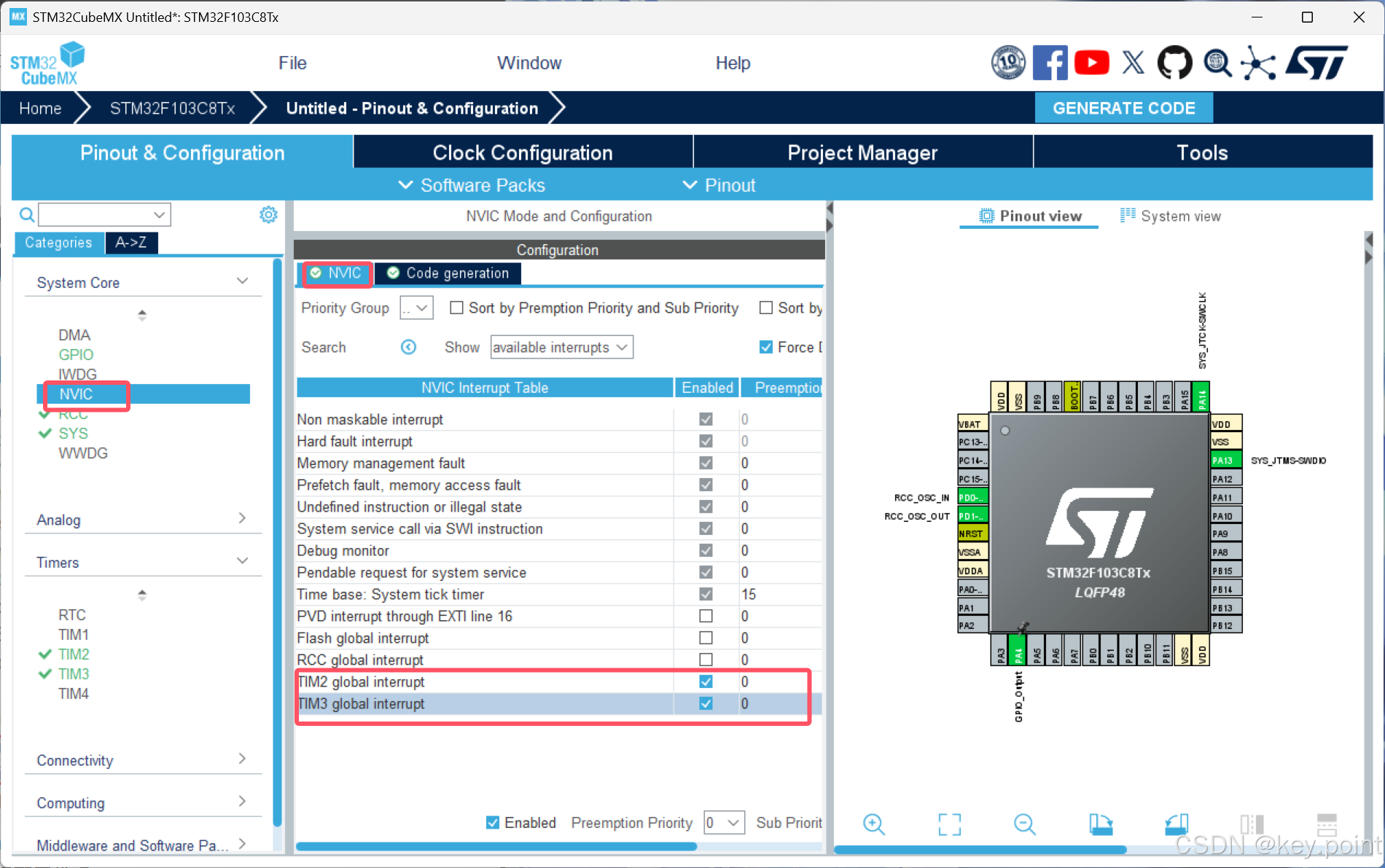This screenshot has width=1385, height=868.
Task: Select GPIO in System Core list
Action: coord(76,355)
